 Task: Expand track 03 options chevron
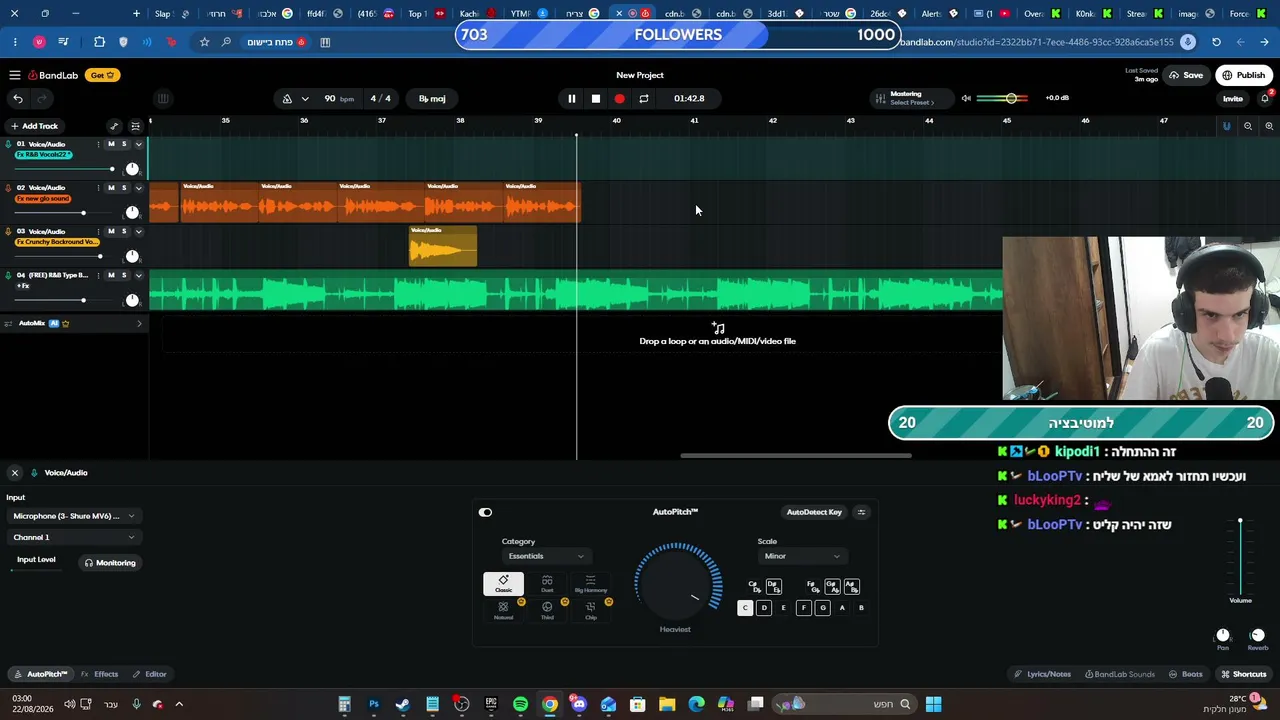138,231
